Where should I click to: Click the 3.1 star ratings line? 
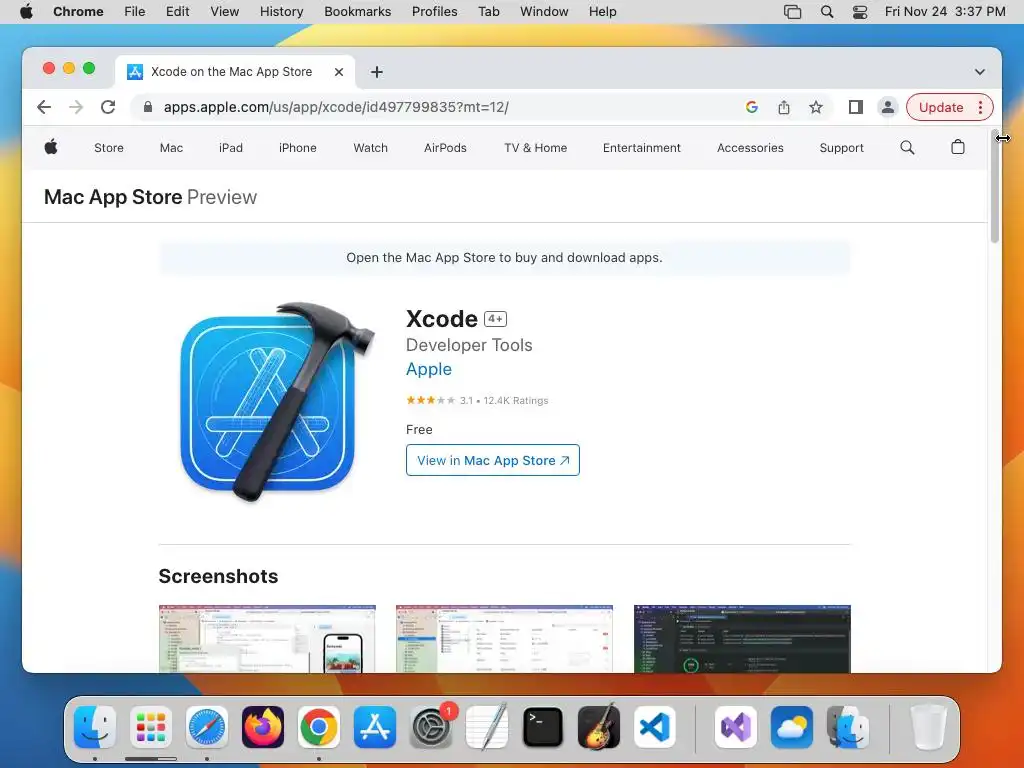477,400
